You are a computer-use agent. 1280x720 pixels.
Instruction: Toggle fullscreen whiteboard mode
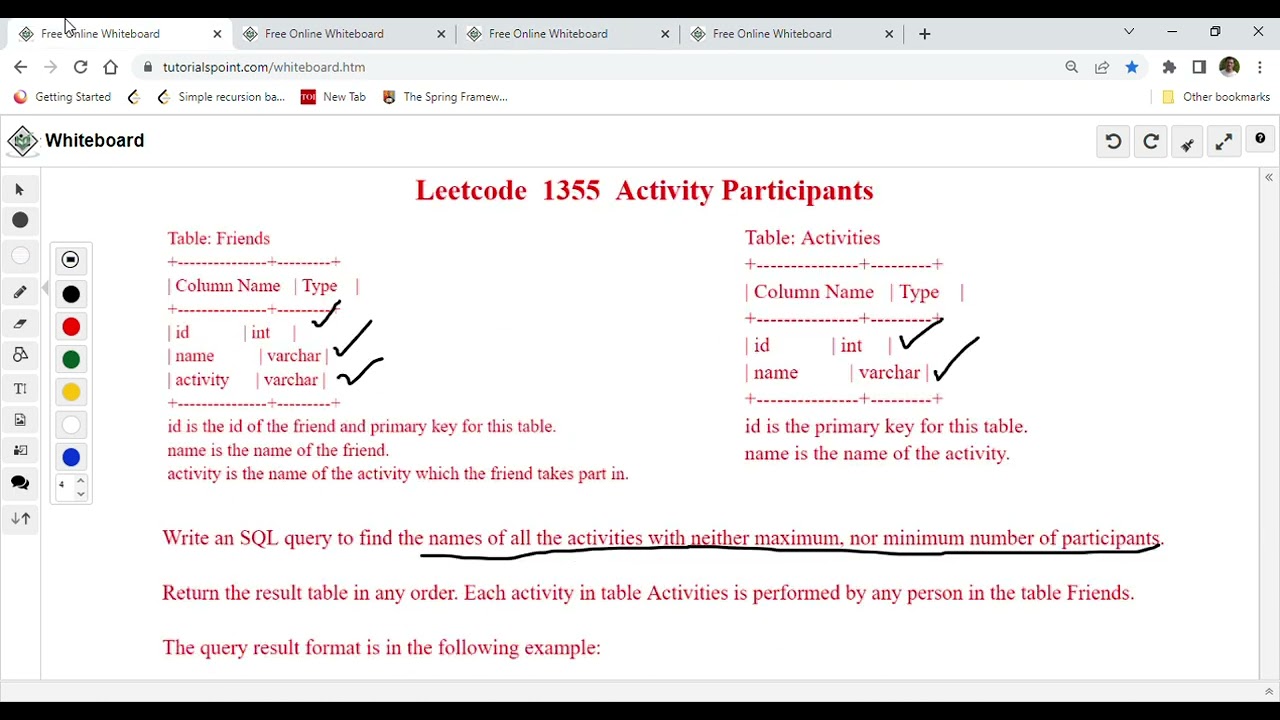point(1224,142)
